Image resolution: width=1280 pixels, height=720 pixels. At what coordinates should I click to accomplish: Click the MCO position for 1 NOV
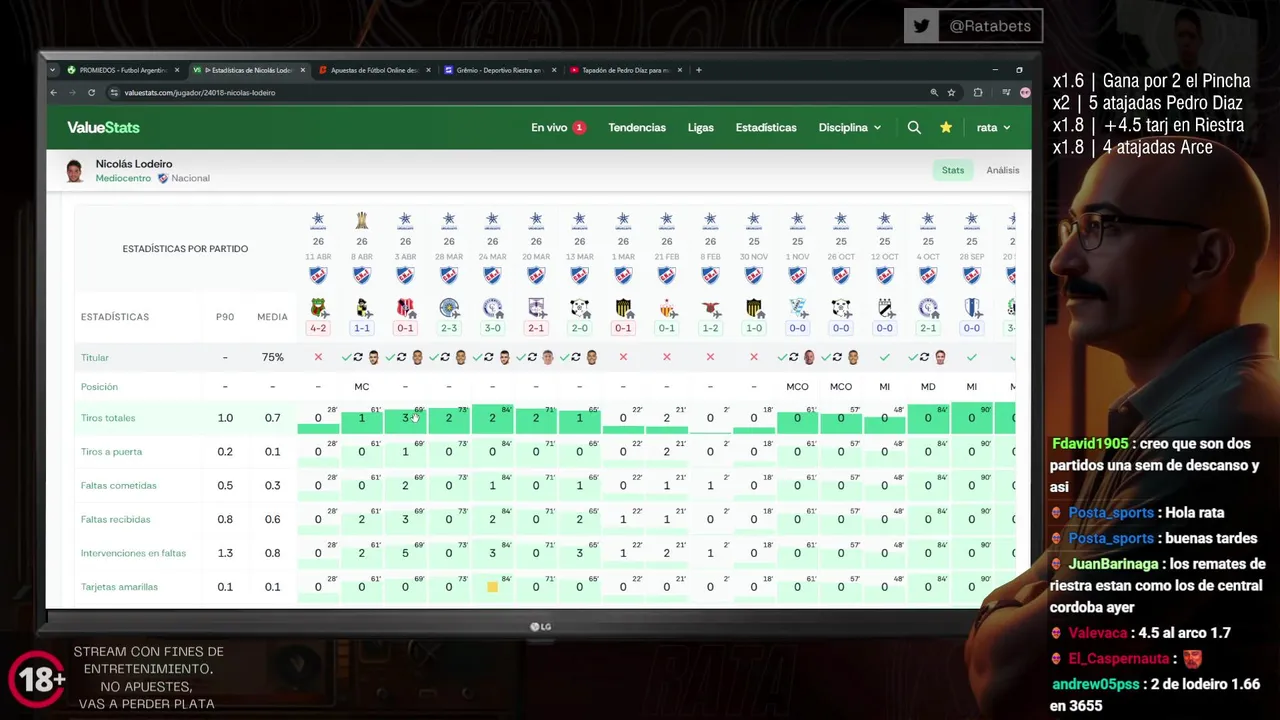[x=797, y=387]
